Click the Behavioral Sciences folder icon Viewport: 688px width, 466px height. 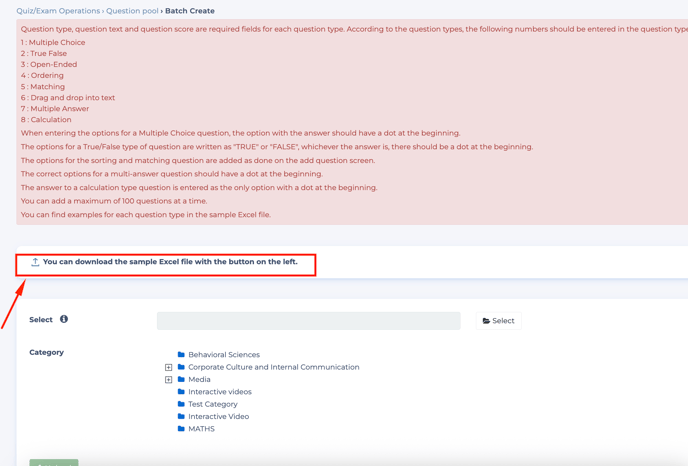pos(181,355)
